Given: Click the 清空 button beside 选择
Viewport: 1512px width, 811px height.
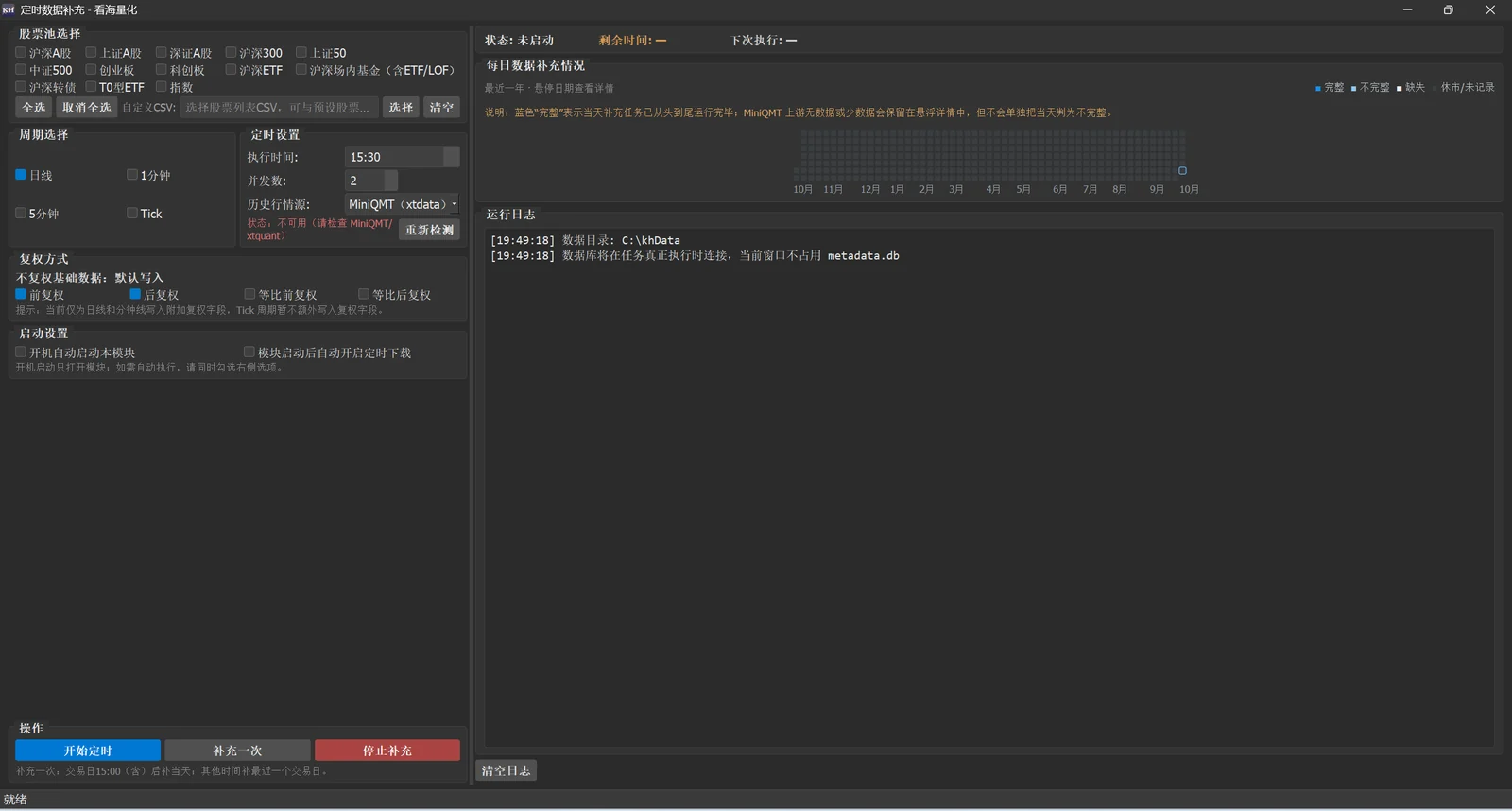Looking at the screenshot, I should pyautogui.click(x=441, y=108).
